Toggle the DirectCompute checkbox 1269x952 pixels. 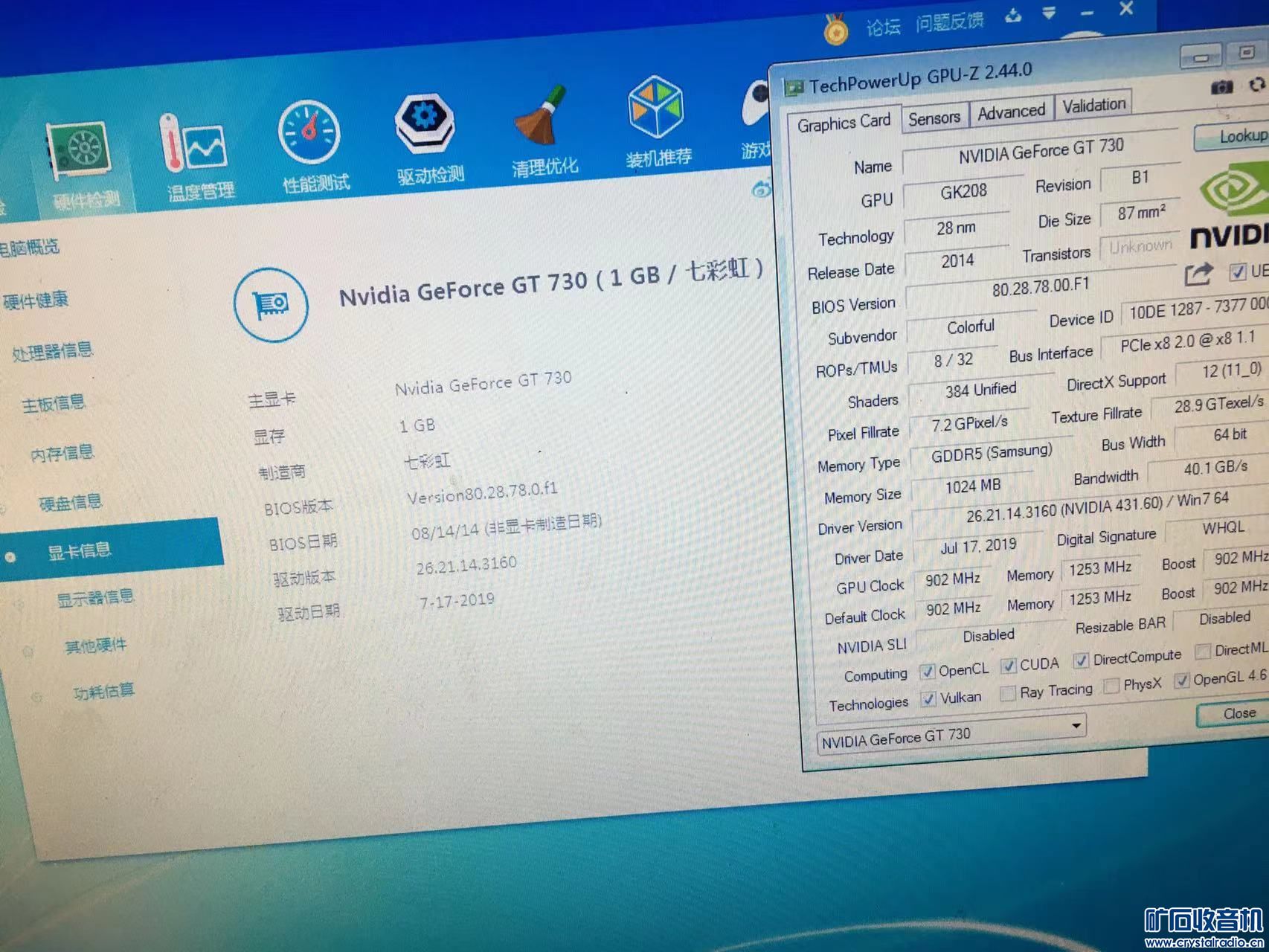pos(1081,660)
